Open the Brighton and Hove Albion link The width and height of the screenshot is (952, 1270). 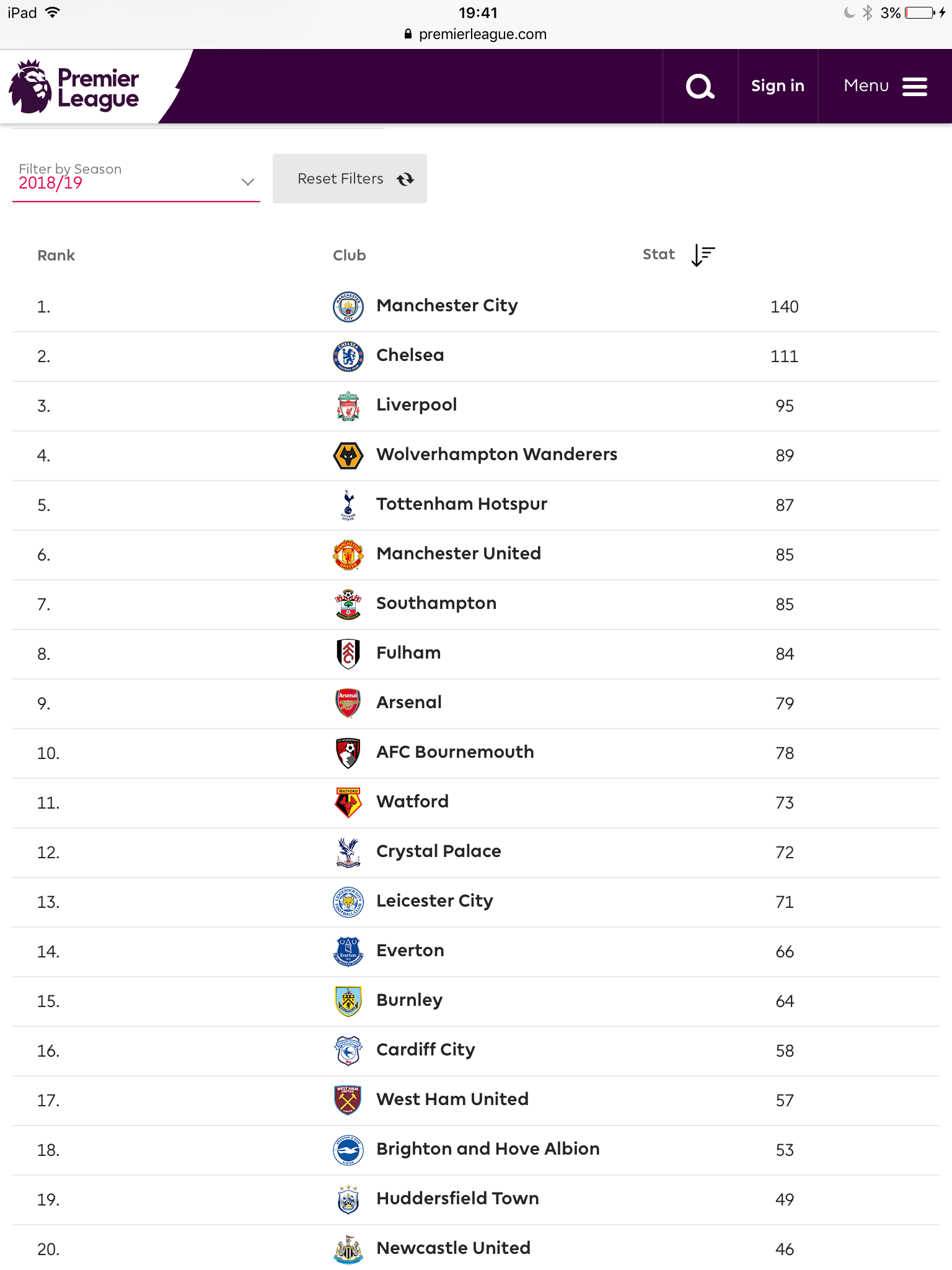click(488, 1148)
